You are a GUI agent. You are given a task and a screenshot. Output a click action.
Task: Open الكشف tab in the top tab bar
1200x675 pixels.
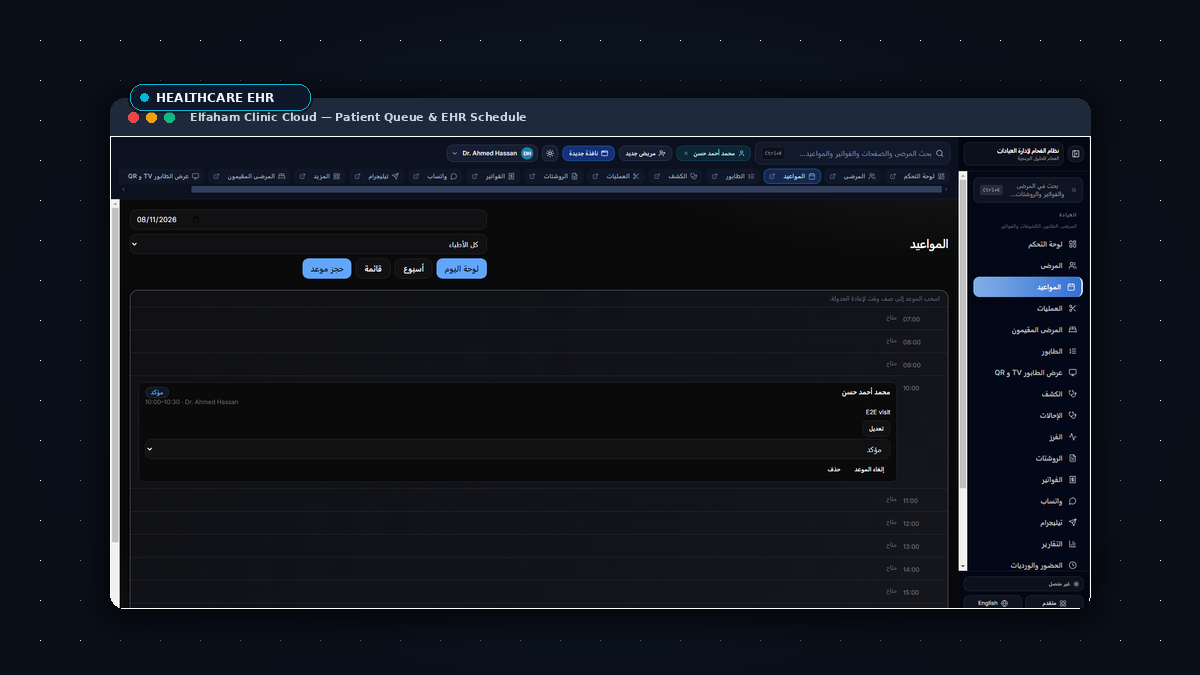click(674, 176)
